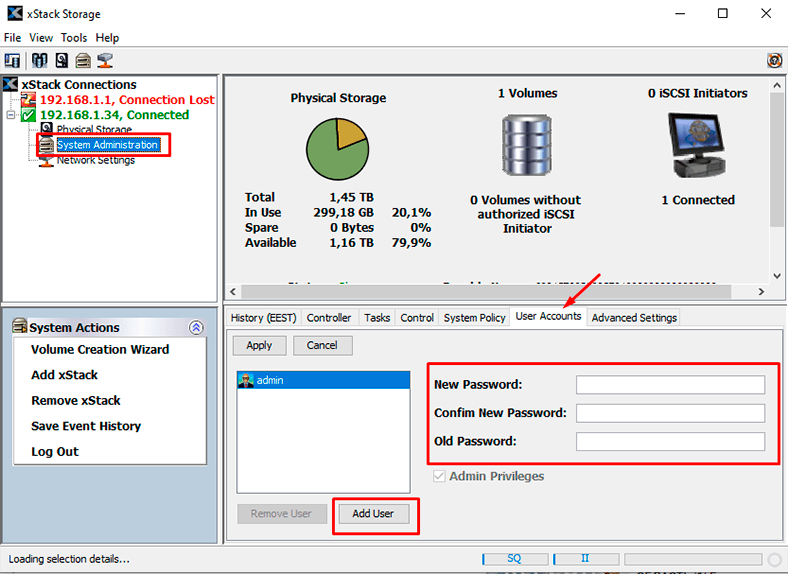This screenshot has height=574, width=788.
Task: Click the Log Out action
Action: click(55, 452)
